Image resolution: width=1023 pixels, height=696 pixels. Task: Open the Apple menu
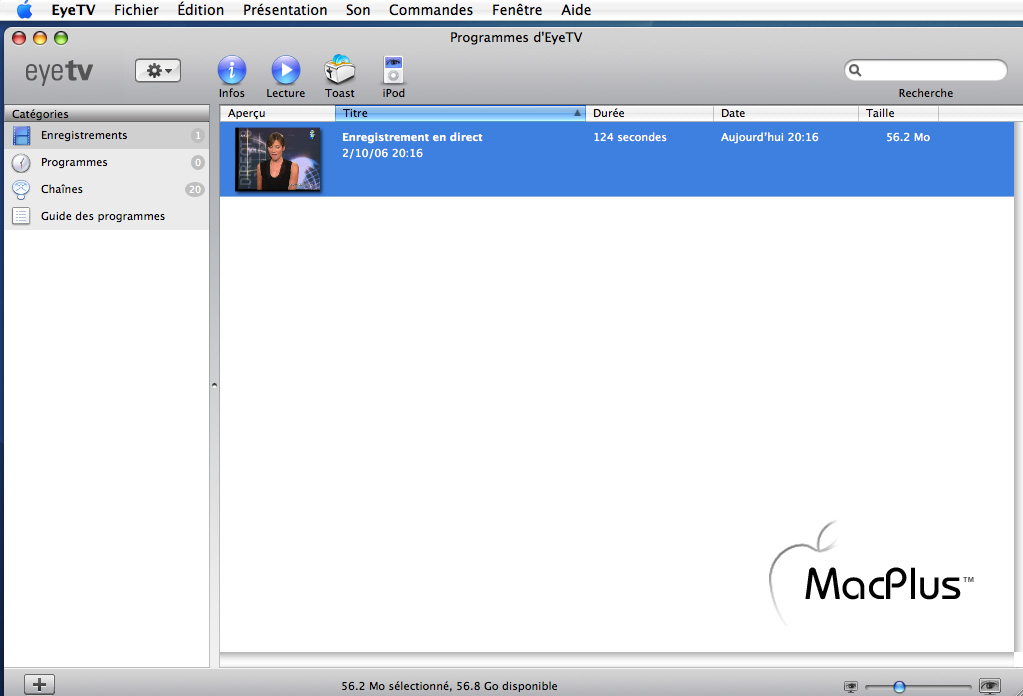[24, 10]
